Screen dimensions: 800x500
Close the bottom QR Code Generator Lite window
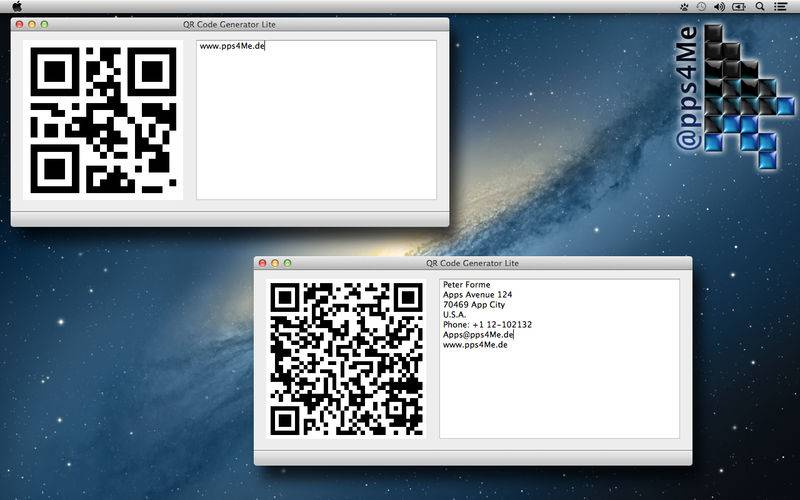262,263
